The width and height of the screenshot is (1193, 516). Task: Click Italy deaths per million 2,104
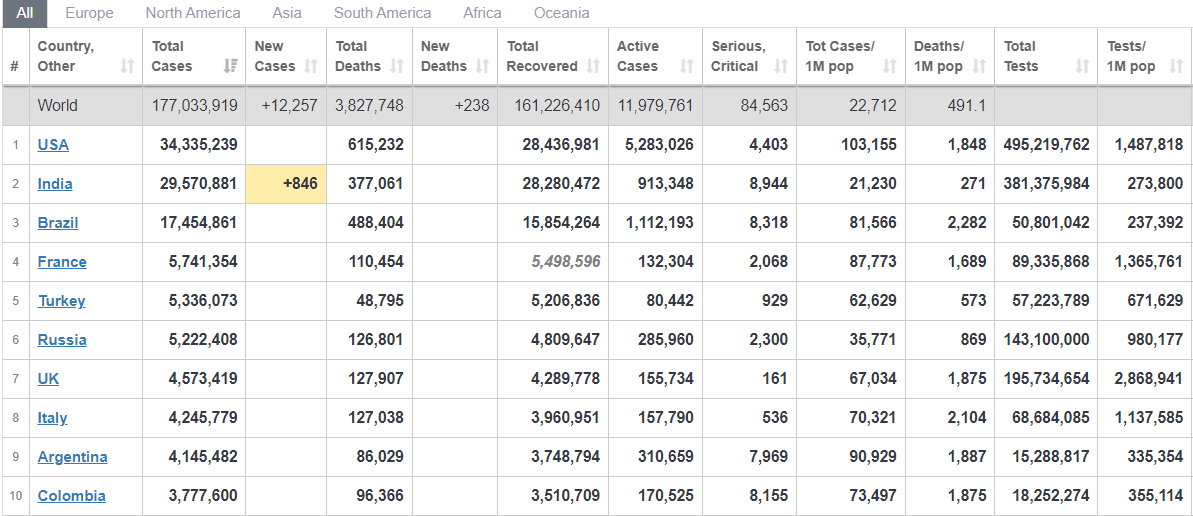coord(967,418)
